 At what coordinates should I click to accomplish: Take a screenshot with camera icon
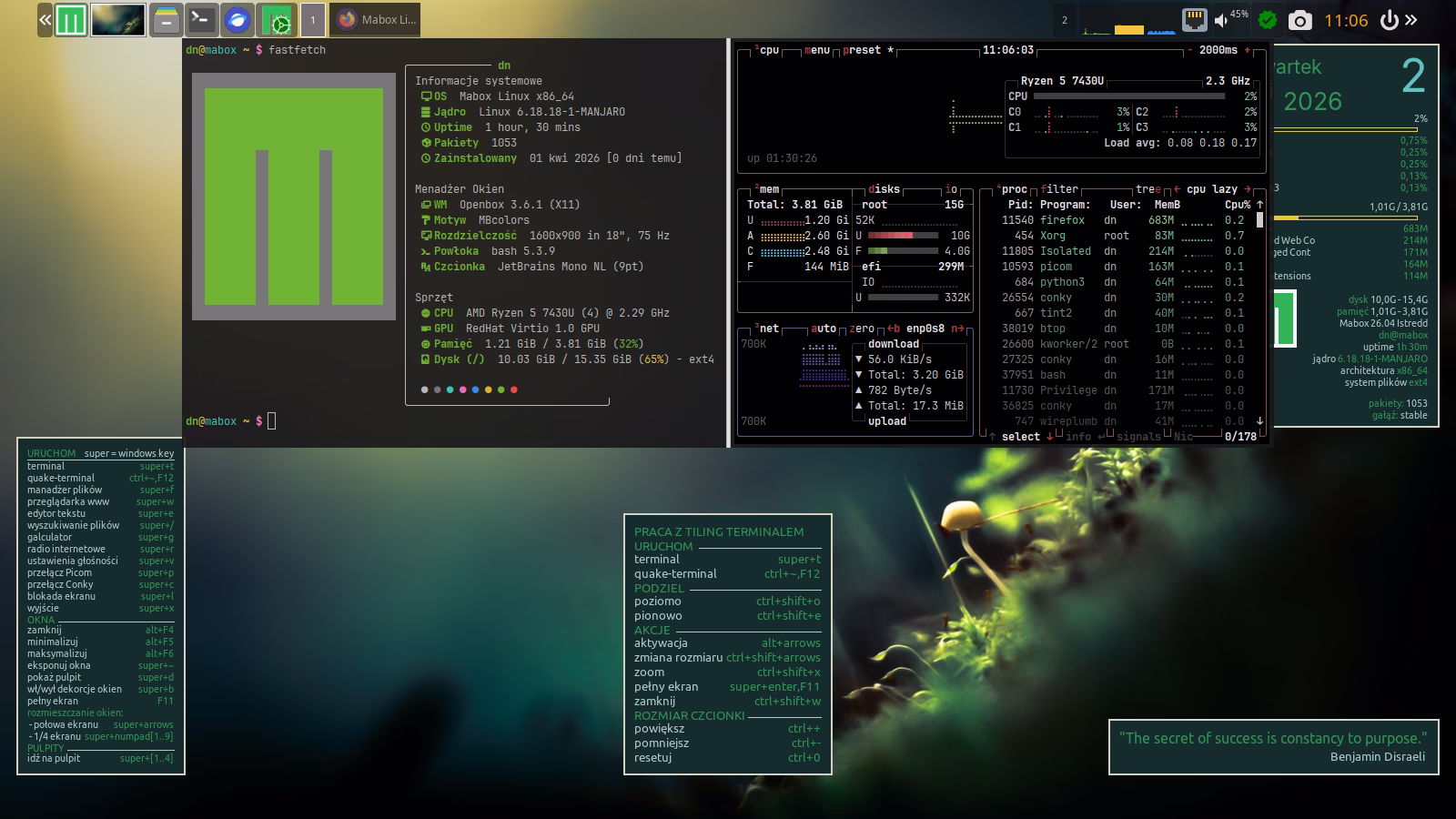(1300, 20)
